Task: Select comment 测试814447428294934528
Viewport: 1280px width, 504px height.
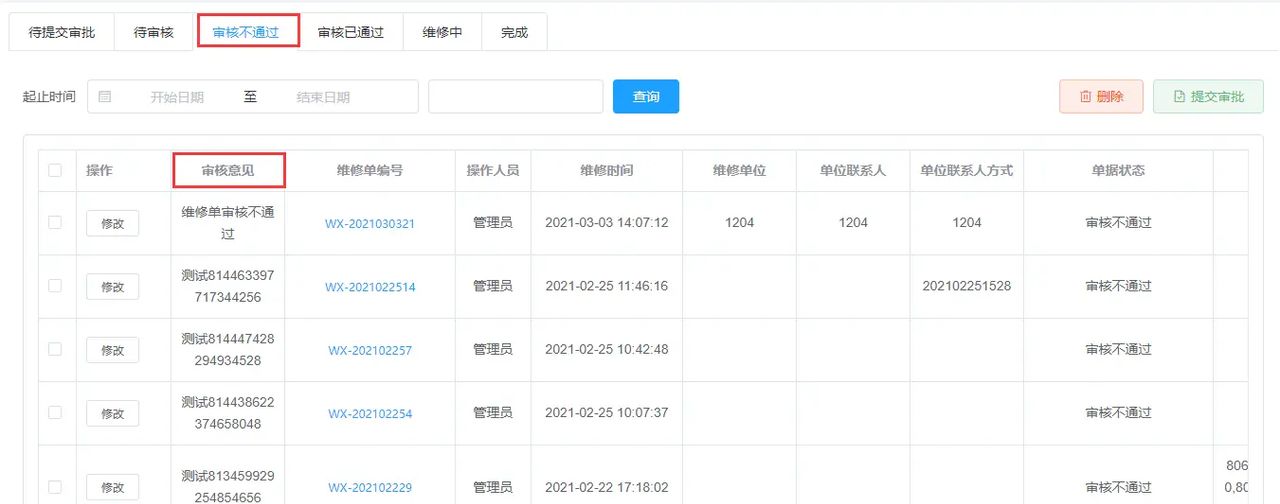Action: pyautogui.click(x=228, y=349)
